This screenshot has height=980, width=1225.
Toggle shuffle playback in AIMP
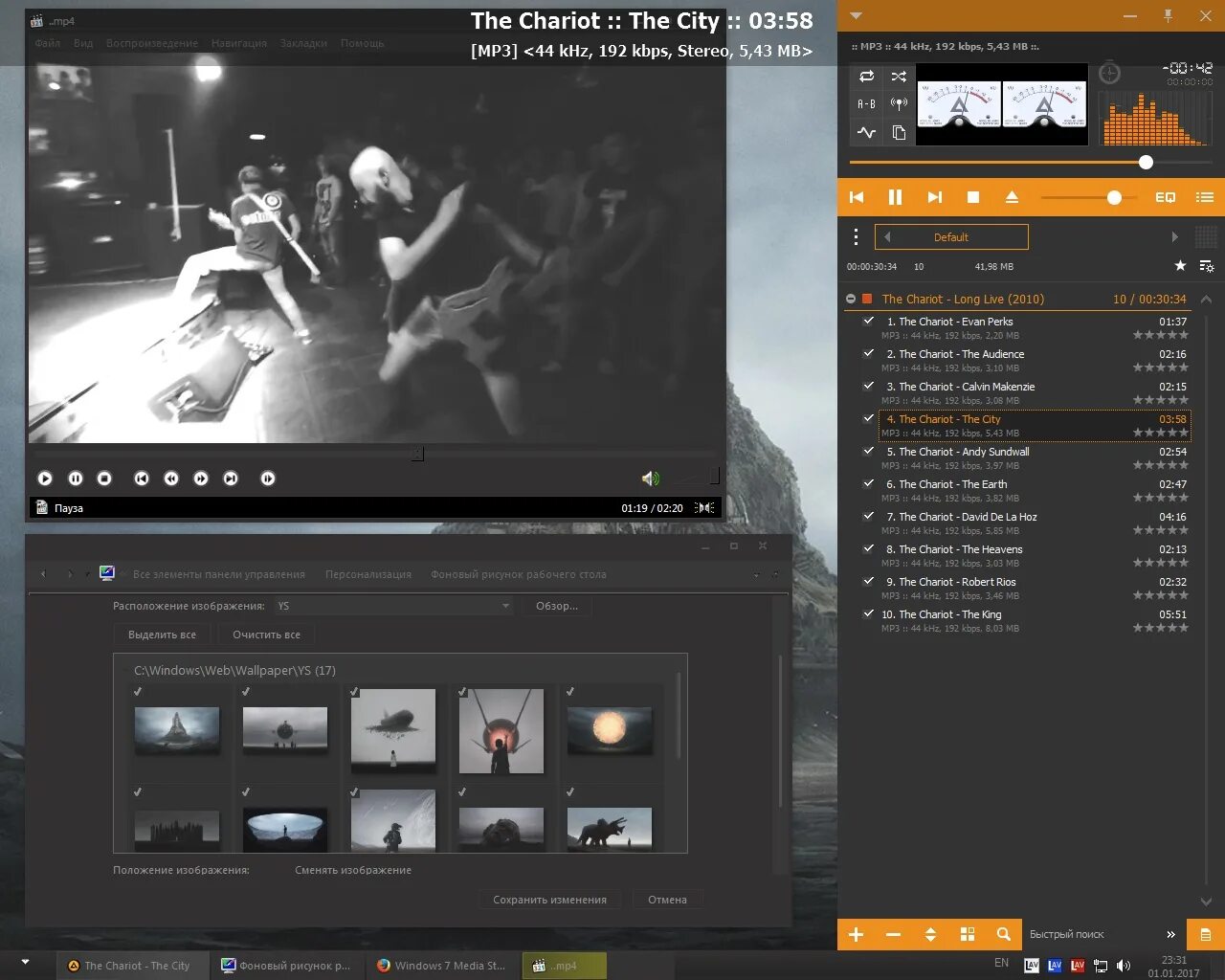pyautogui.click(x=899, y=77)
